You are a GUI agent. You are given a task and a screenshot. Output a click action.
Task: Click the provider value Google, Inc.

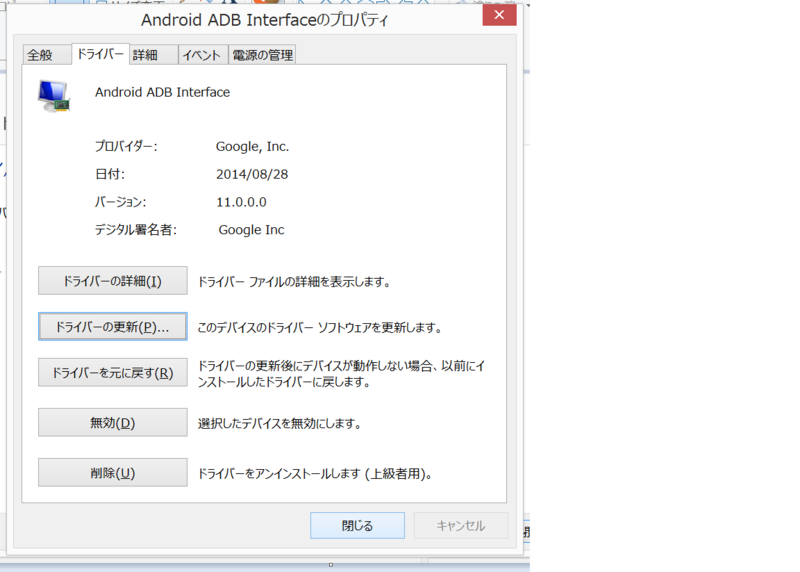[x=252, y=146]
